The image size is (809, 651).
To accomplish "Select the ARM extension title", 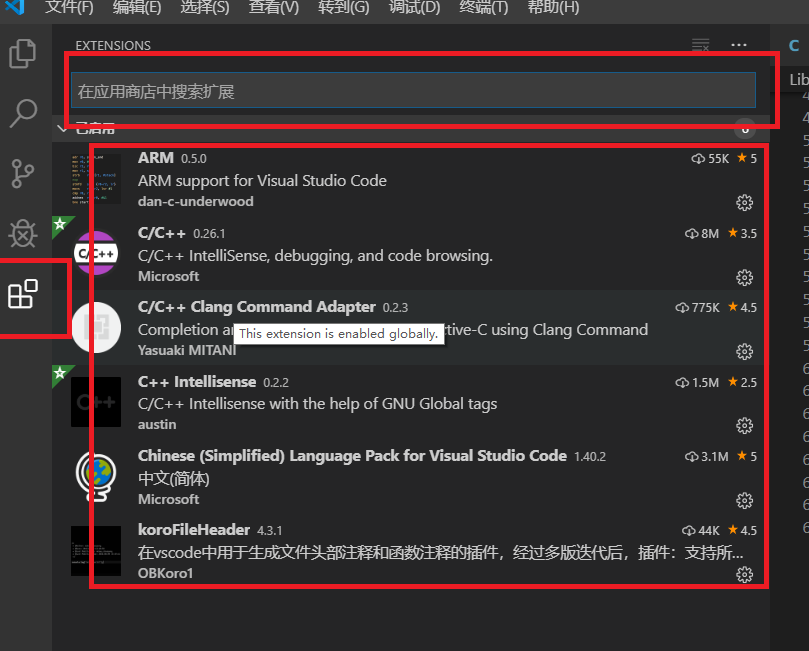I will [156, 158].
